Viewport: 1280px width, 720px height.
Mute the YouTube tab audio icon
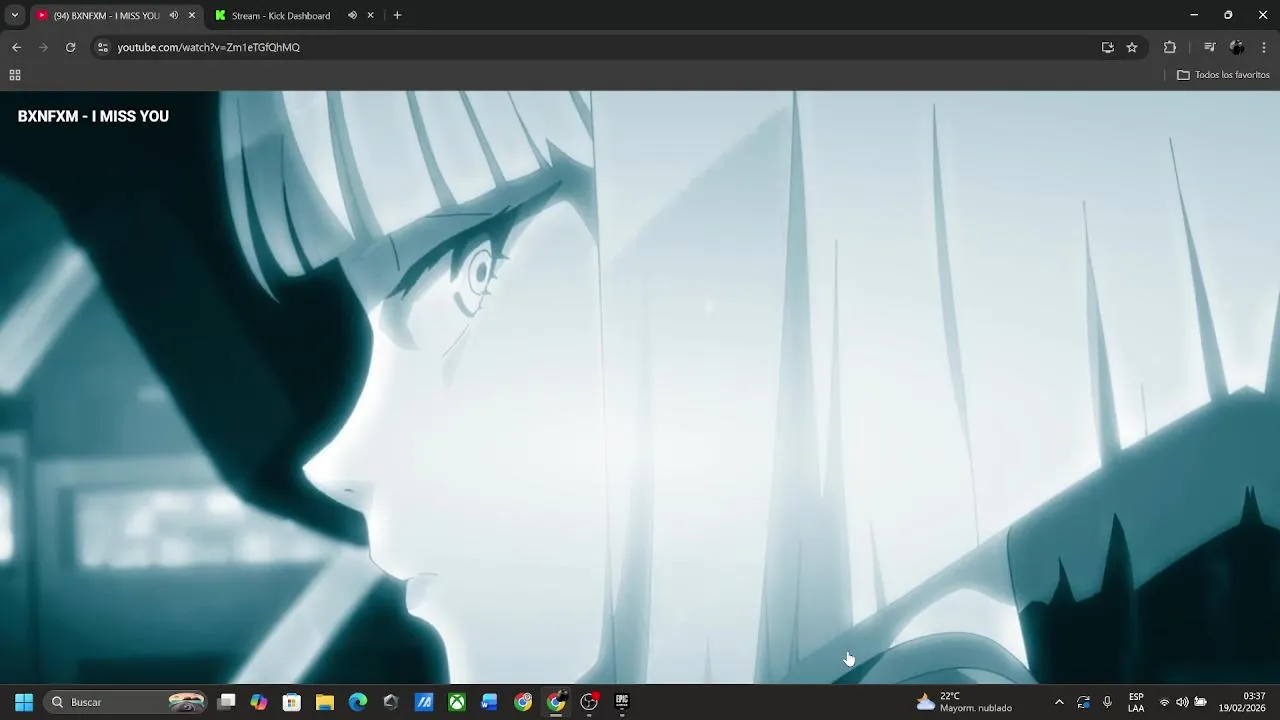[173, 15]
